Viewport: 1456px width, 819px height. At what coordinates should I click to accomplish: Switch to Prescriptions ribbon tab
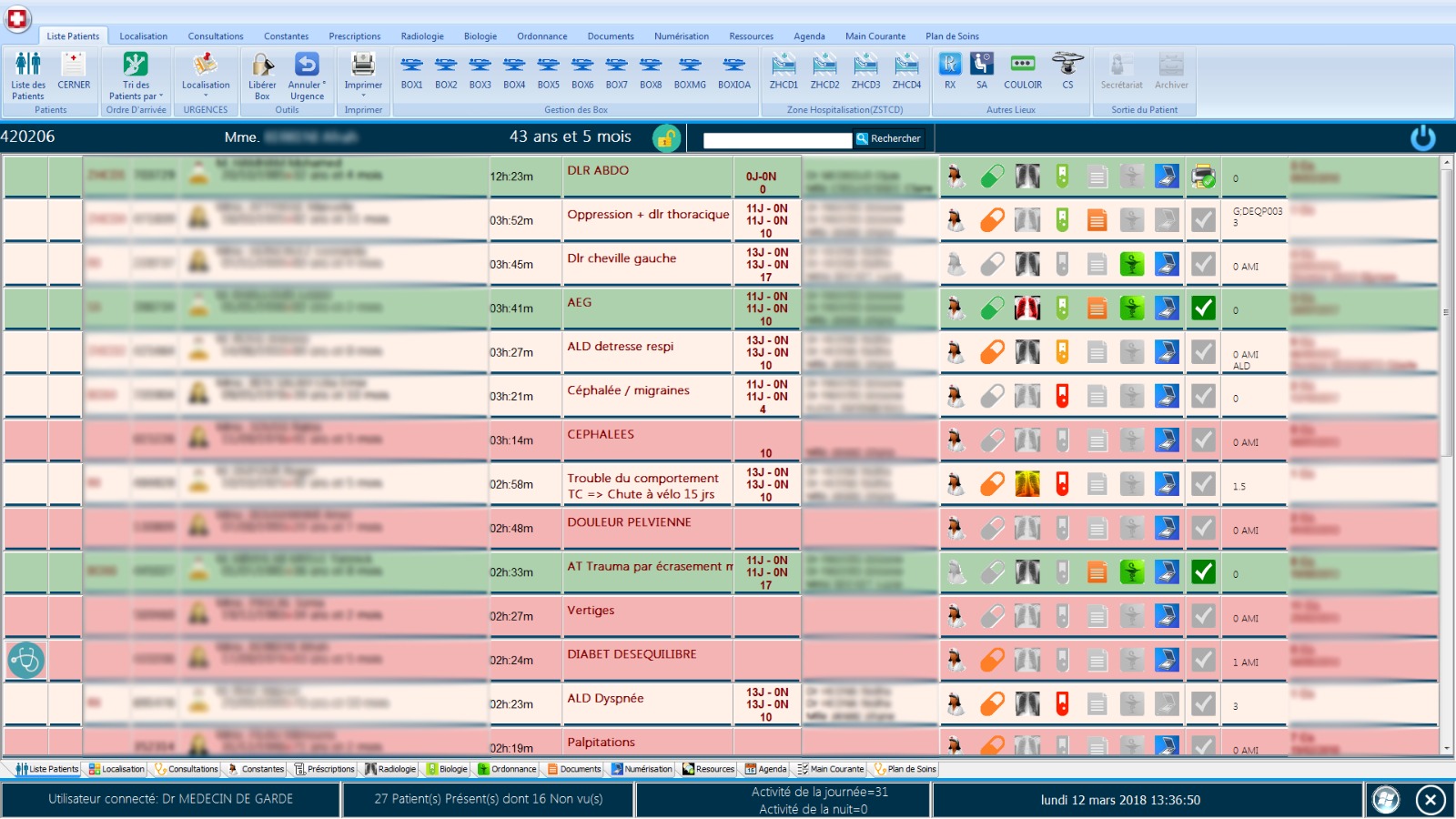(355, 36)
